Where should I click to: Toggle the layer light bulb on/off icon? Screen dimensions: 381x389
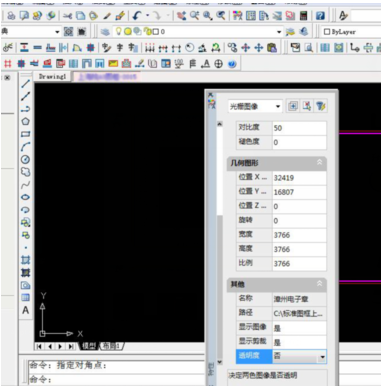[118, 31]
